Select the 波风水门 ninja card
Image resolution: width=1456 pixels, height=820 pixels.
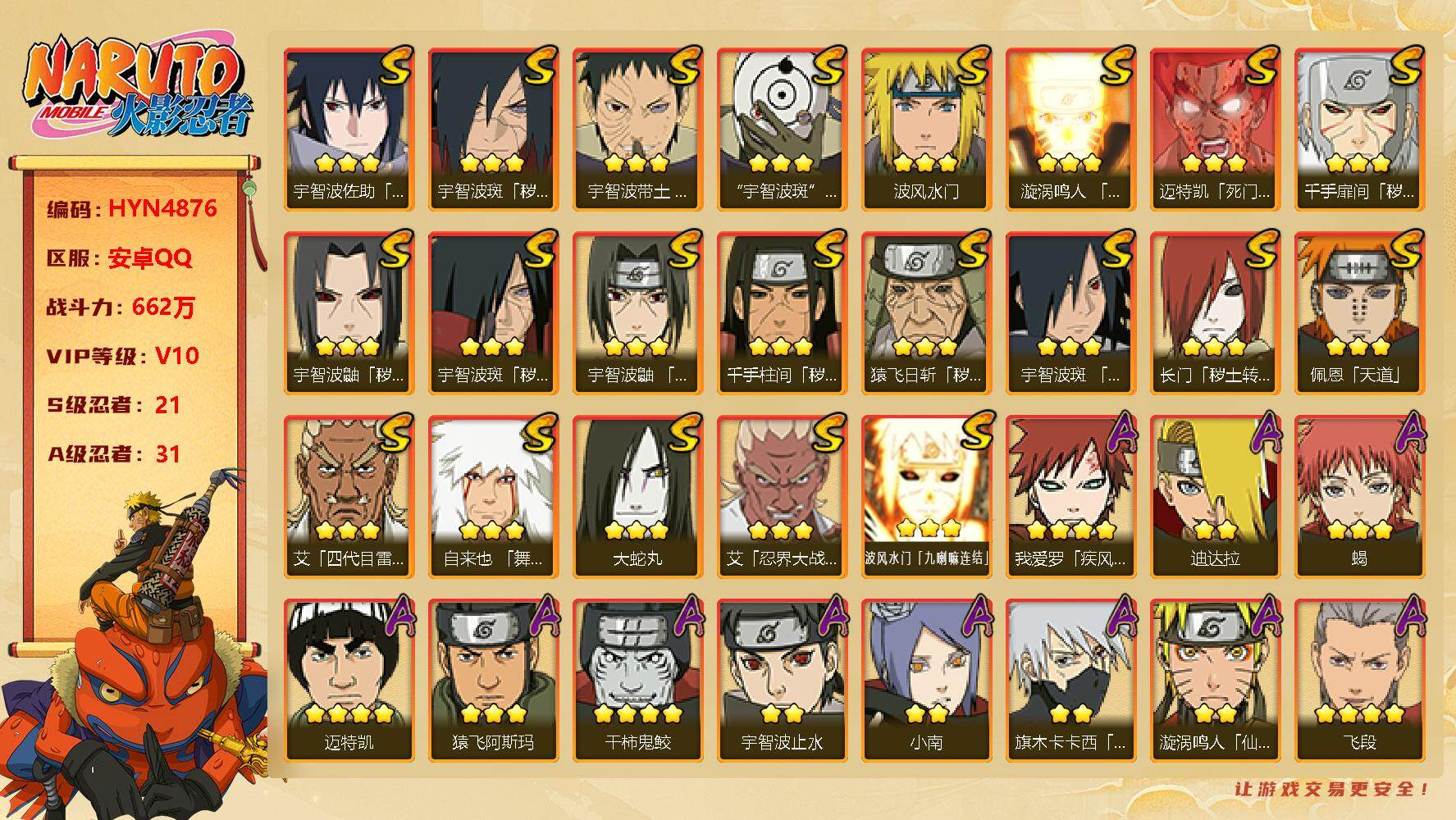[926, 130]
